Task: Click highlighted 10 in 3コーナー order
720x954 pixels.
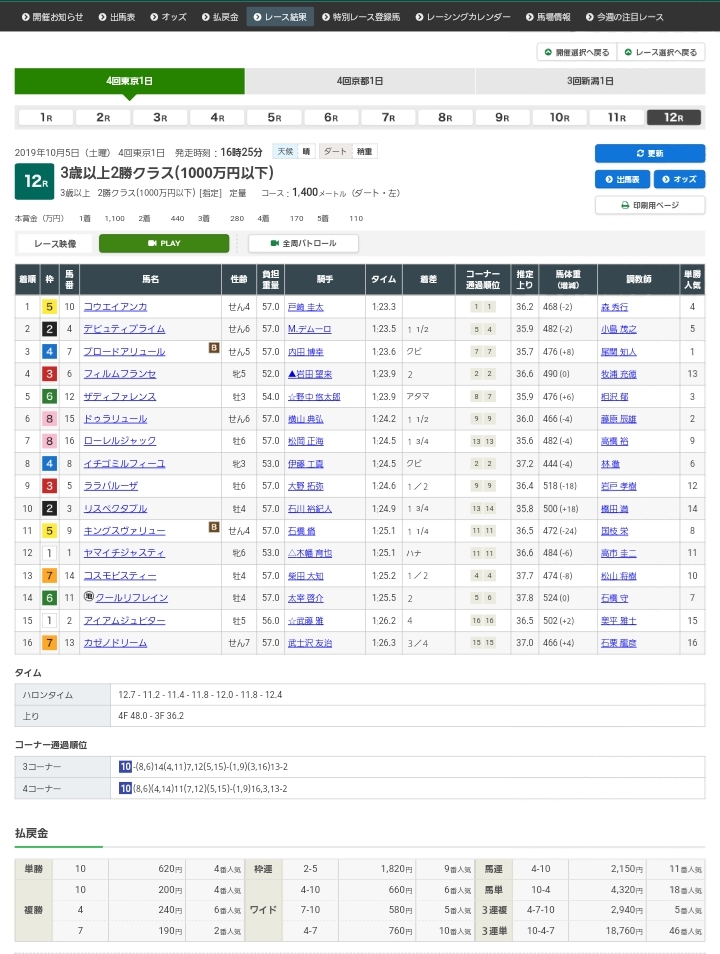Action: (125, 767)
